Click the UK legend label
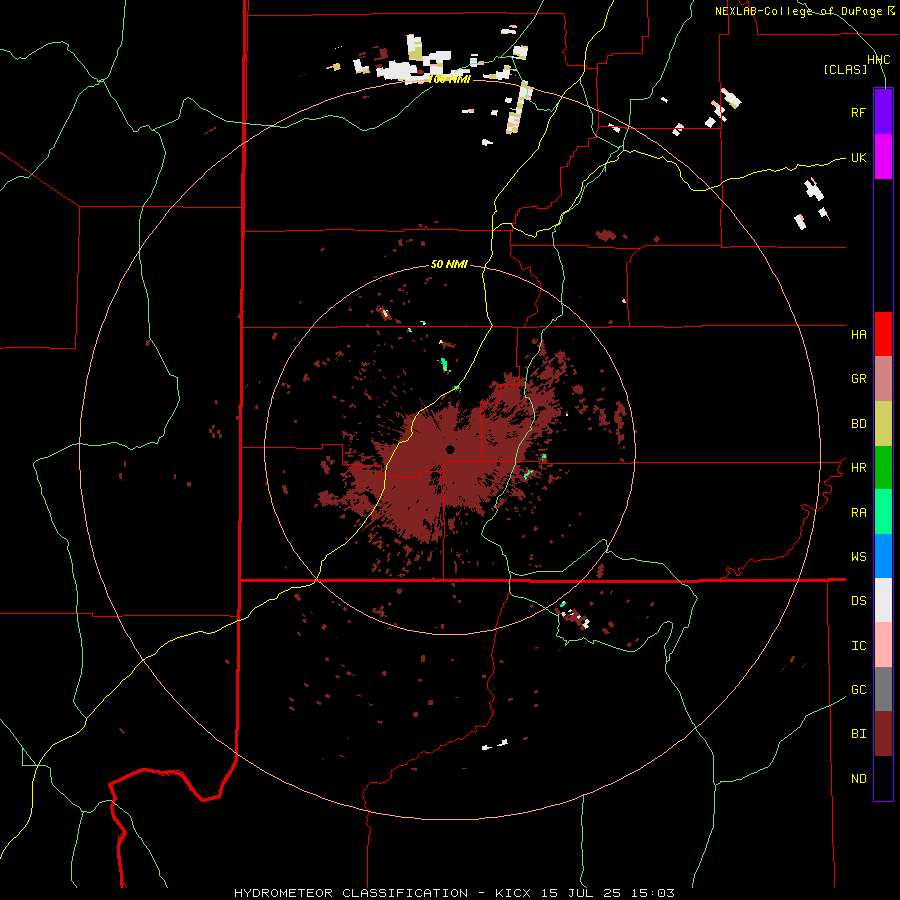Screen dimensions: 900x900 [858, 158]
